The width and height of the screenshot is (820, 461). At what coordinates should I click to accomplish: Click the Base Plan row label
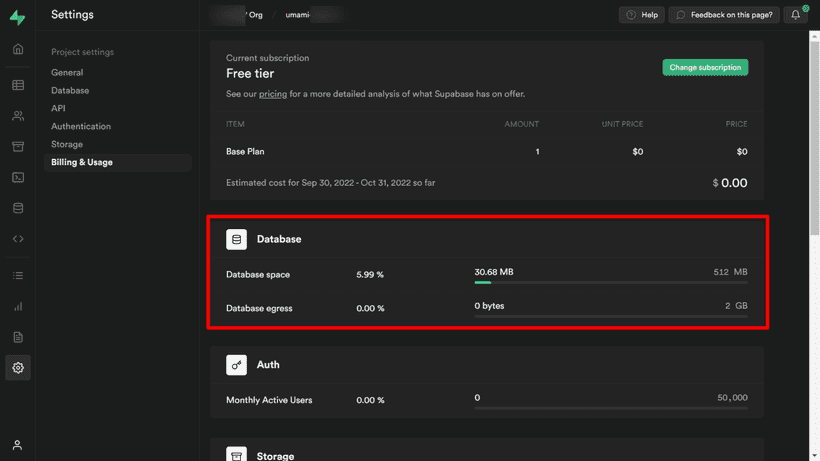click(245, 152)
